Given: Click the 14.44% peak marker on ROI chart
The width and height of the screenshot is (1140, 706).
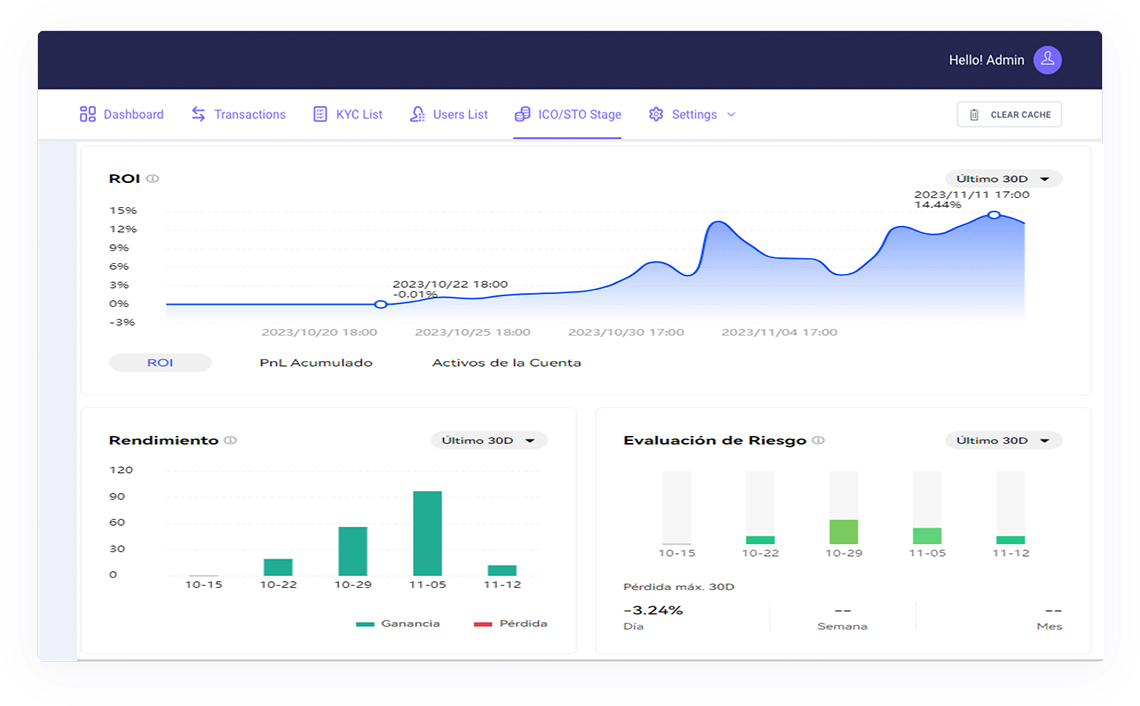Looking at the screenshot, I should coord(993,215).
